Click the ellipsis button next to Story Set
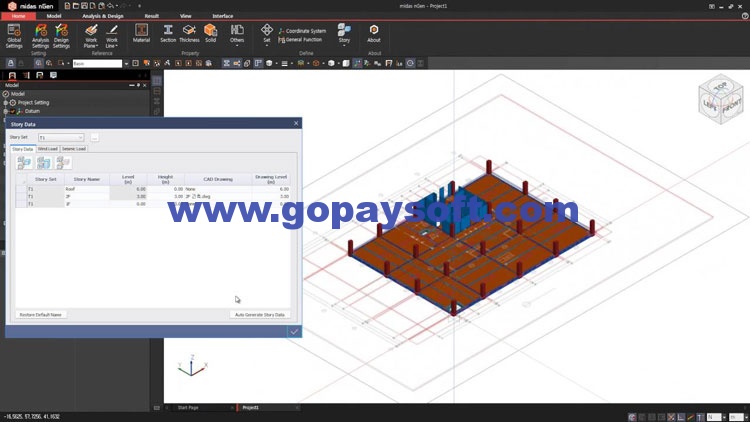This screenshot has height=422, width=750. (95, 138)
